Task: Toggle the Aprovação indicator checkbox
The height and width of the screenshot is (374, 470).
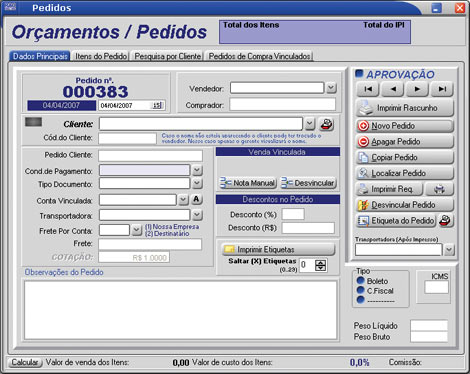Action: tap(359, 74)
